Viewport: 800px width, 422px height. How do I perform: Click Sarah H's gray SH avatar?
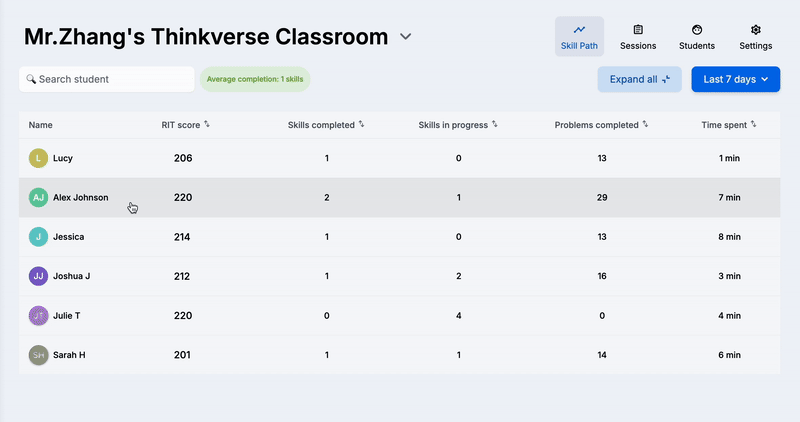pos(38,355)
